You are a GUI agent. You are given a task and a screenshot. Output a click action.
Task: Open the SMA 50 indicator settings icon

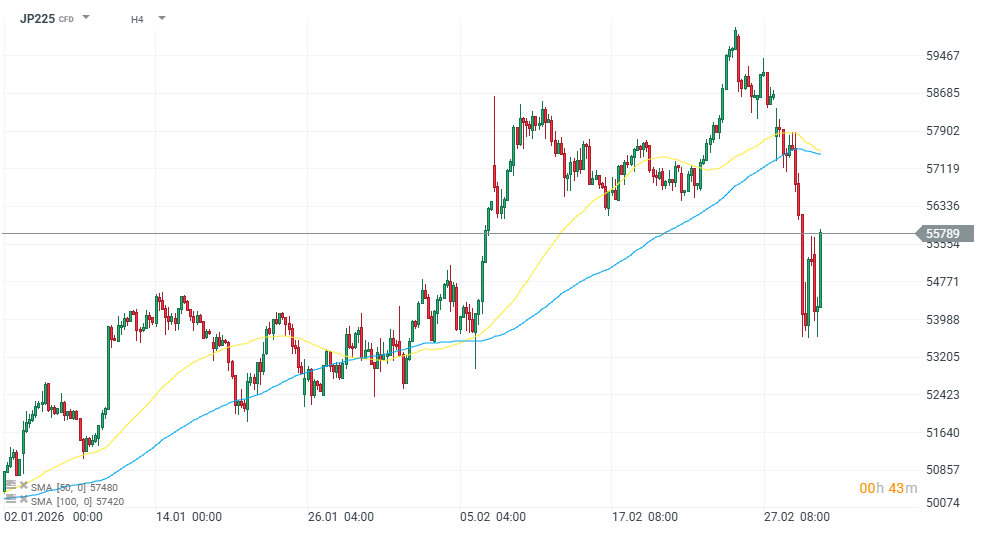point(11,485)
